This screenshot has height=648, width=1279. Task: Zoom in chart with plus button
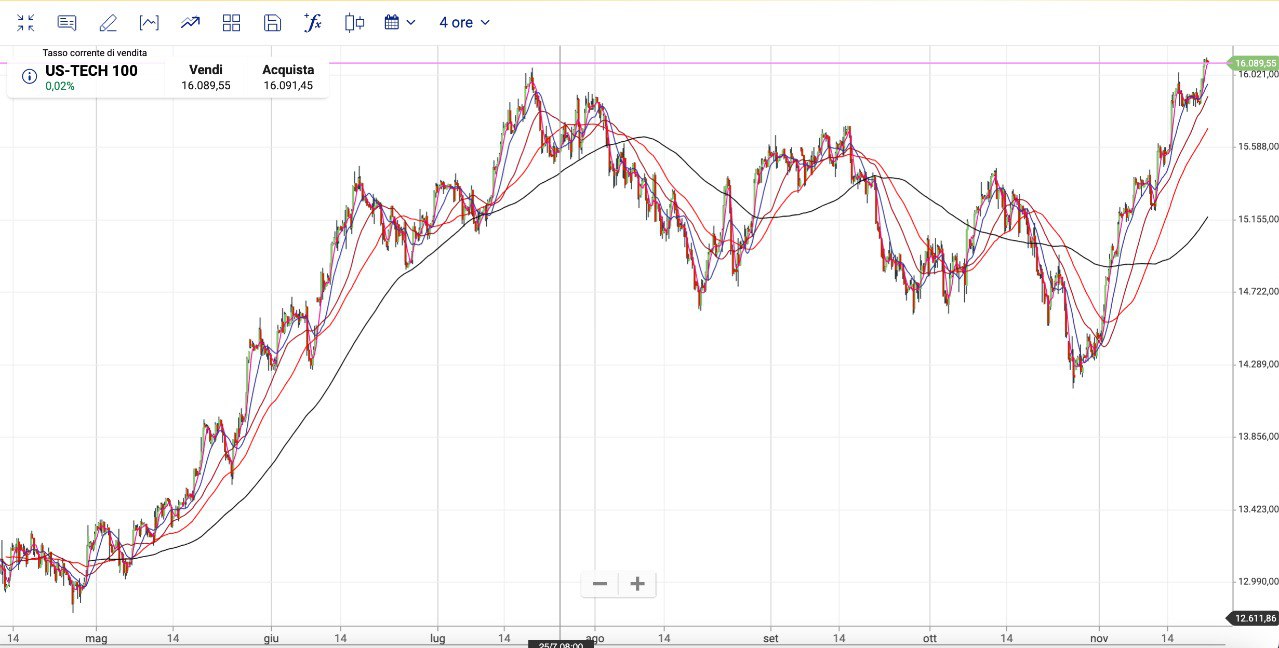(x=637, y=584)
